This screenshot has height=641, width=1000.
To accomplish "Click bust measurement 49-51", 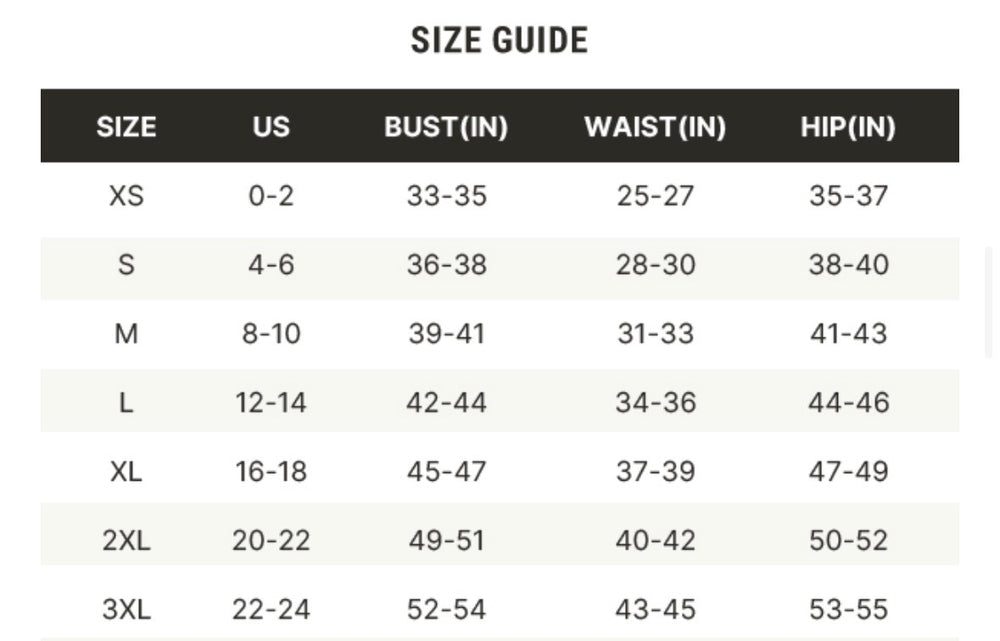I will click(446, 541).
